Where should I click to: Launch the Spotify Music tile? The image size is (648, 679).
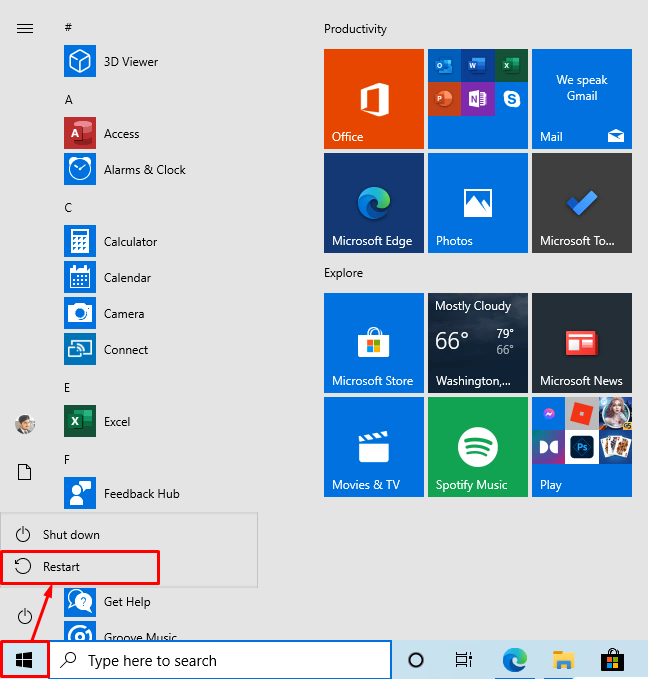pos(478,447)
